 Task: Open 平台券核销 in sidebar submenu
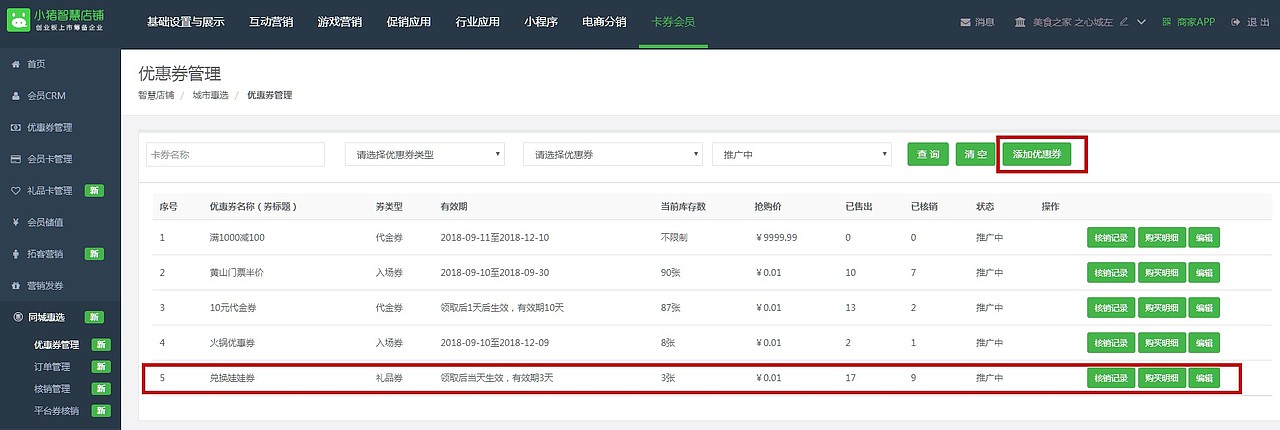tap(56, 411)
